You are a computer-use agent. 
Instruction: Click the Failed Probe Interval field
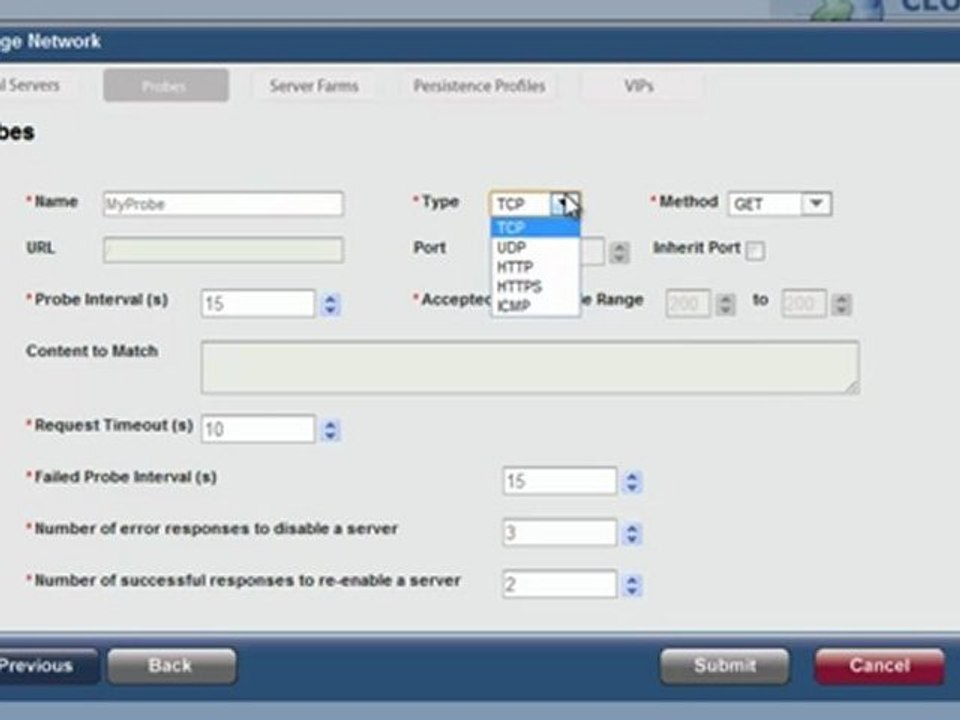click(560, 481)
